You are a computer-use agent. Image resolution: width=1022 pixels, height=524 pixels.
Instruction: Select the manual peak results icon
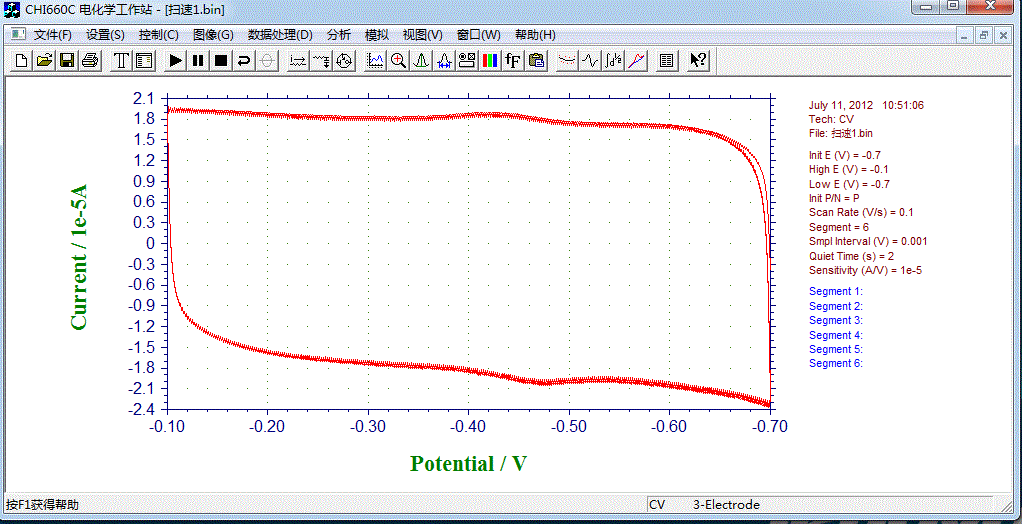click(x=421, y=61)
